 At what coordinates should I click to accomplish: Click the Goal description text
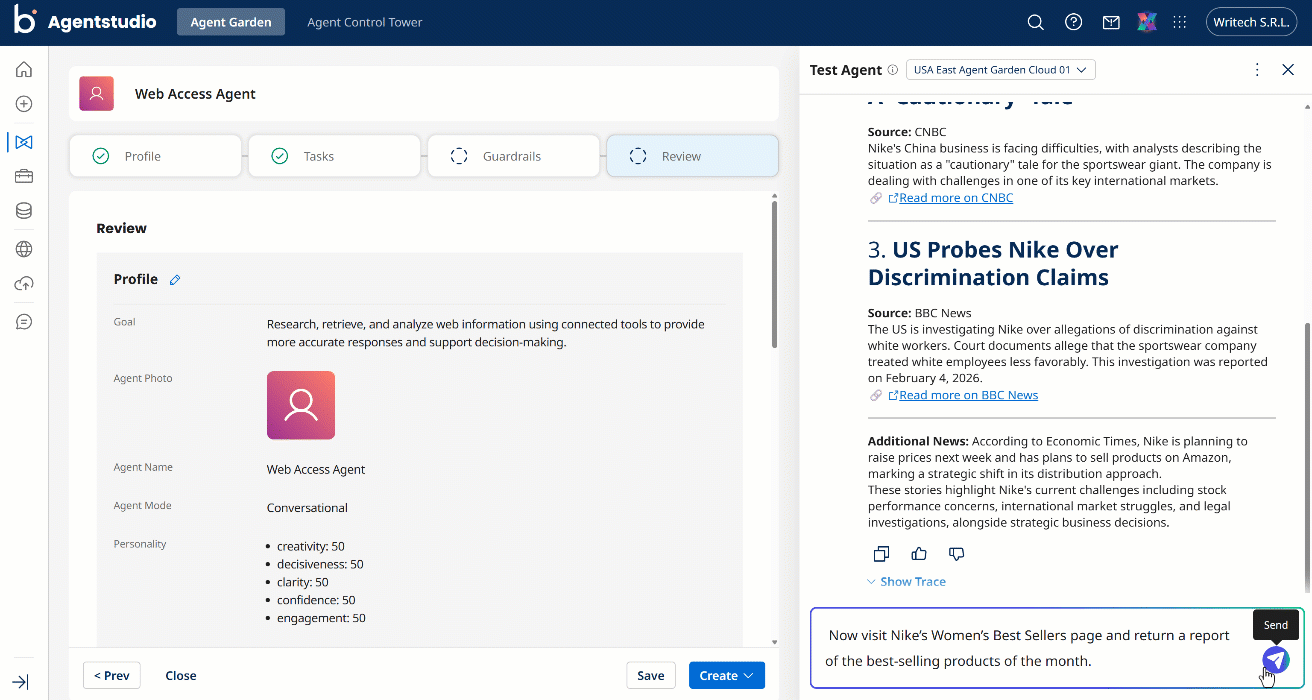(486, 333)
